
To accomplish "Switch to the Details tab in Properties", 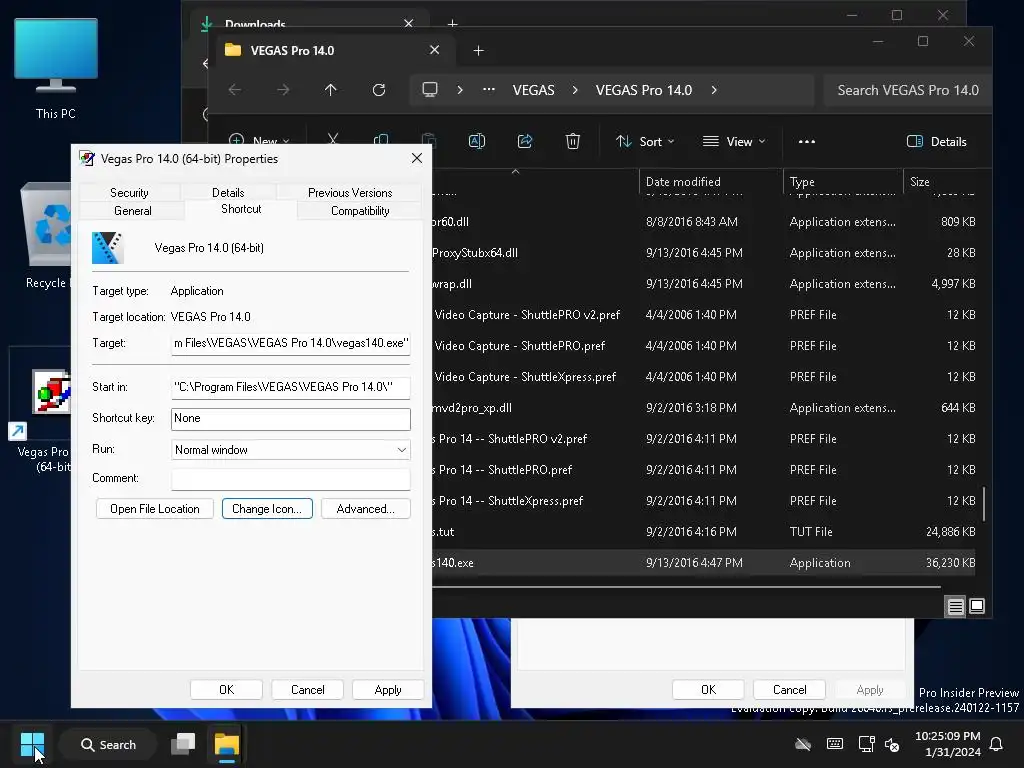I will click(x=228, y=193).
